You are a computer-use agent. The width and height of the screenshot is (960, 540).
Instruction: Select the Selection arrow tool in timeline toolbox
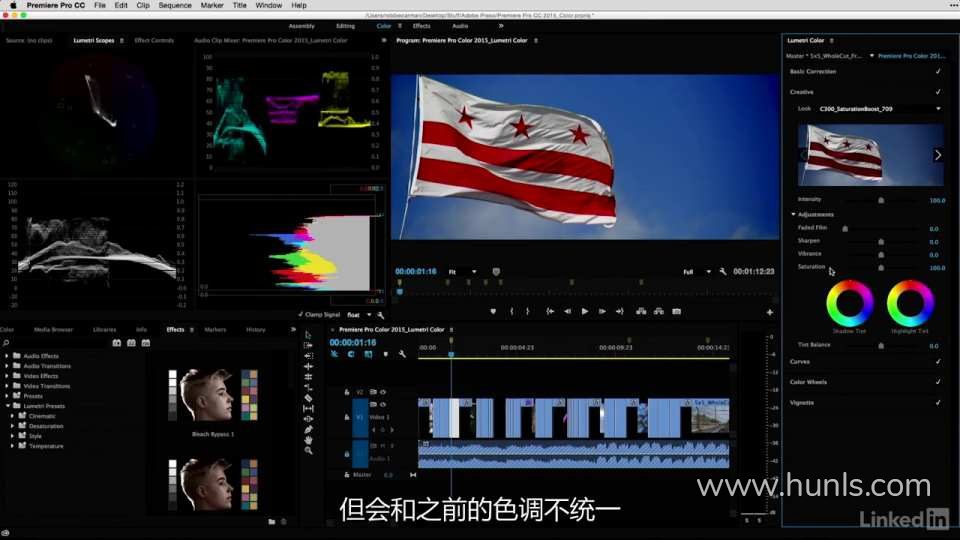tap(308, 335)
